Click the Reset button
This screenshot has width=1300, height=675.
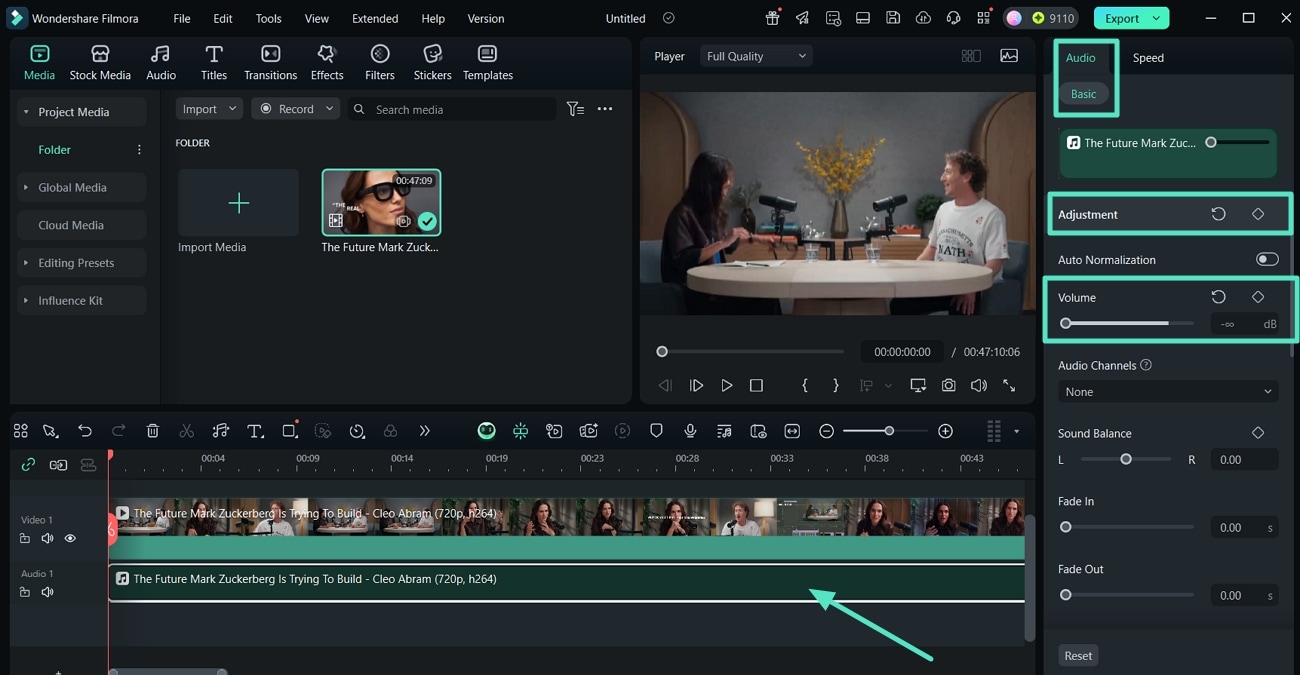[1078, 655]
